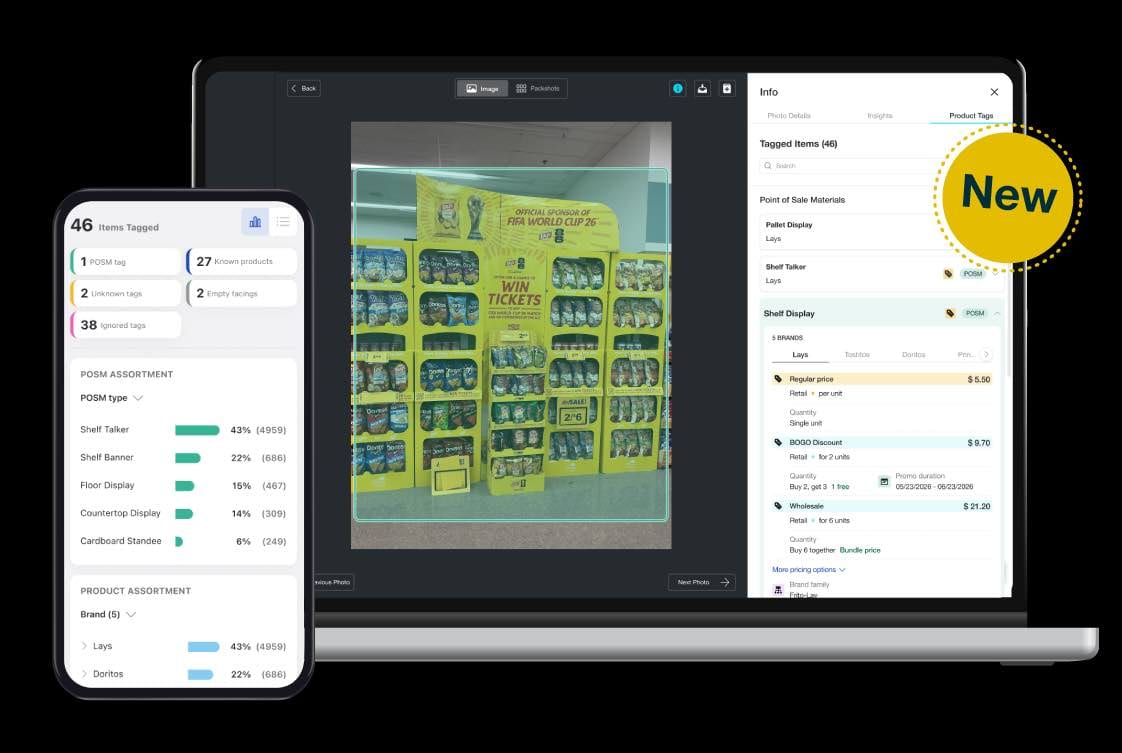The image size is (1122, 753).
Task: Click the Bundle price label
Action: tap(860, 550)
